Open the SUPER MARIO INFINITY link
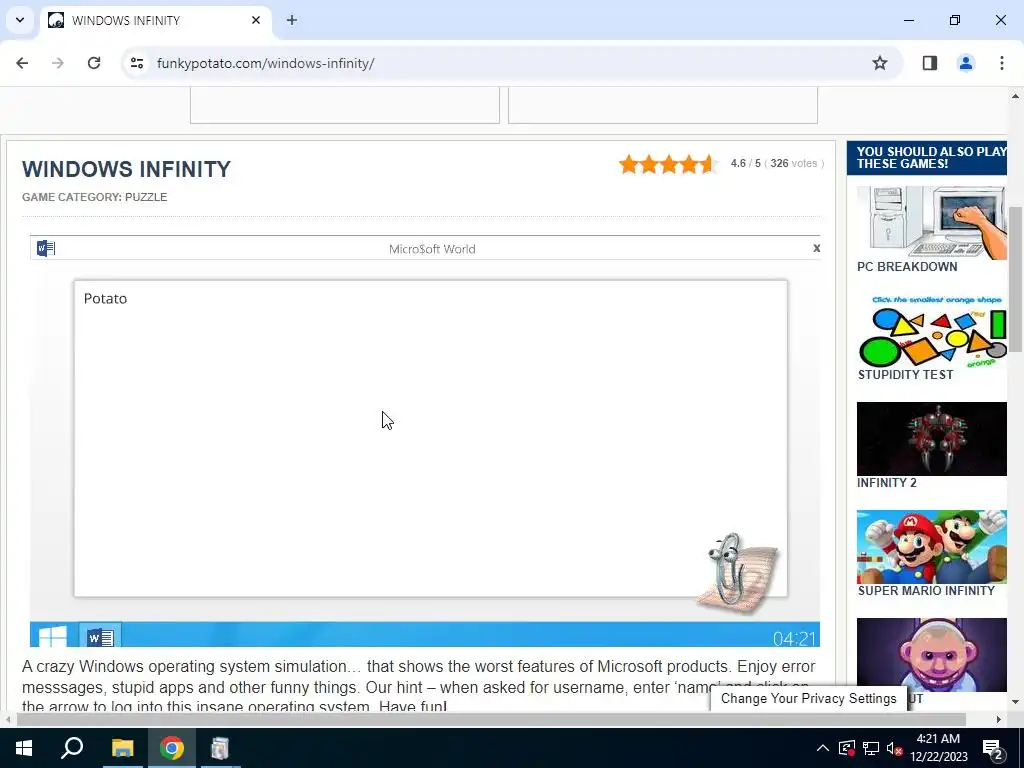This screenshot has height=768, width=1024. [x=926, y=590]
